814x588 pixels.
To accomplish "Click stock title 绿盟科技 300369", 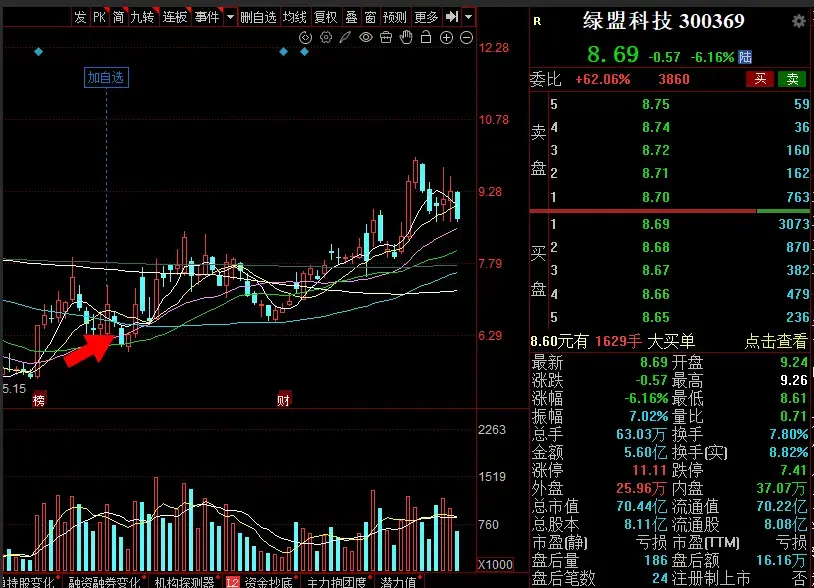I will [663, 21].
